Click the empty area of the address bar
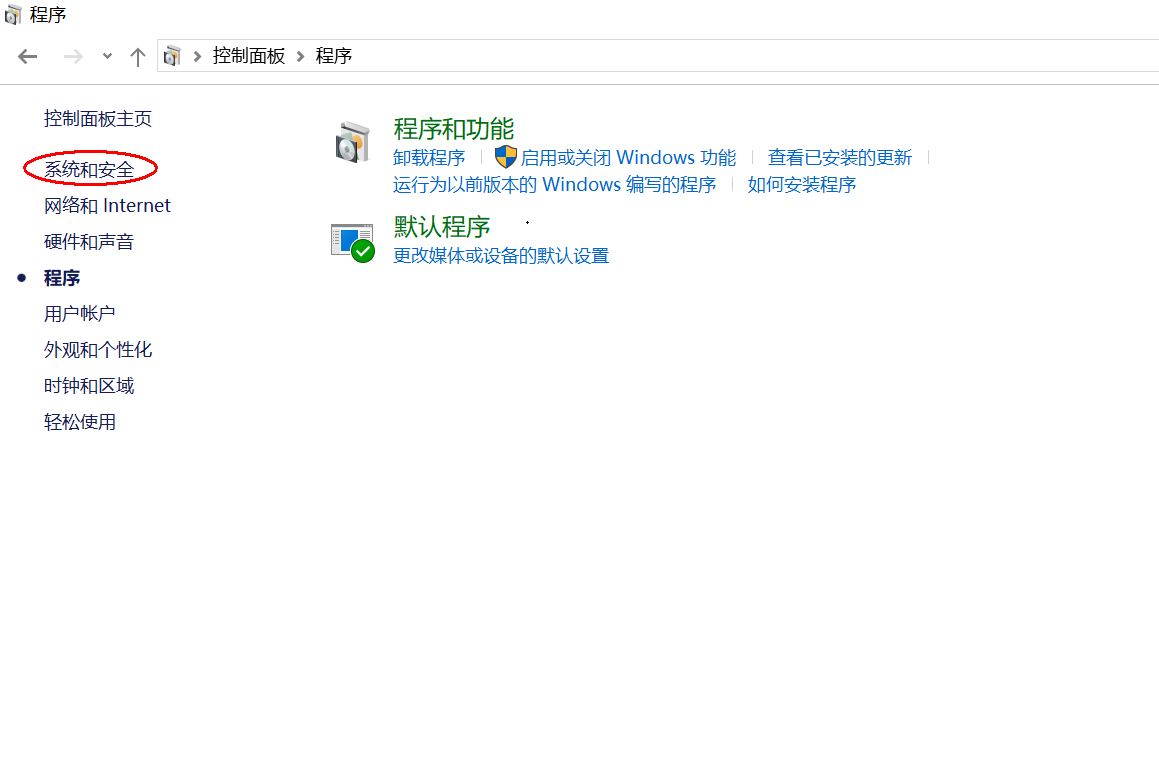Viewport: 1159px width, 774px height. (750, 56)
